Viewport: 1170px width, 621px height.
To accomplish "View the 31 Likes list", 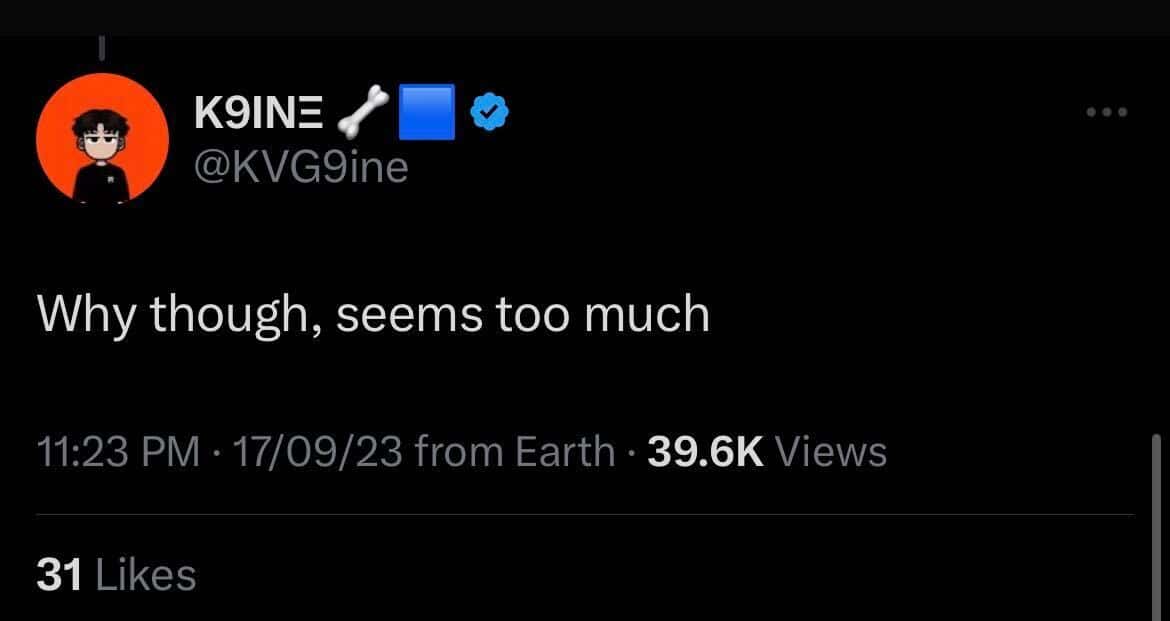I will pyautogui.click(x=116, y=574).
